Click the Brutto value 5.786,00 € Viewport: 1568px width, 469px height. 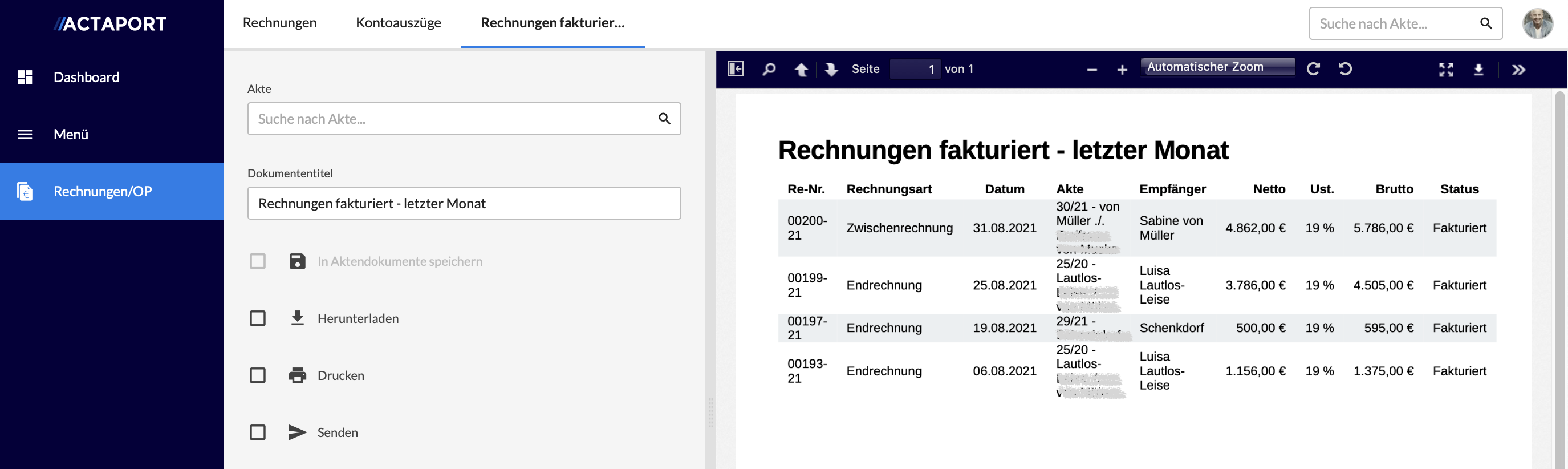(x=1383, y=228)
